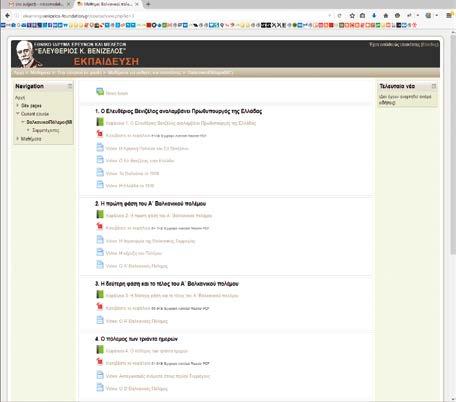Collapse Current course in Navigation tree

(18, 114)
